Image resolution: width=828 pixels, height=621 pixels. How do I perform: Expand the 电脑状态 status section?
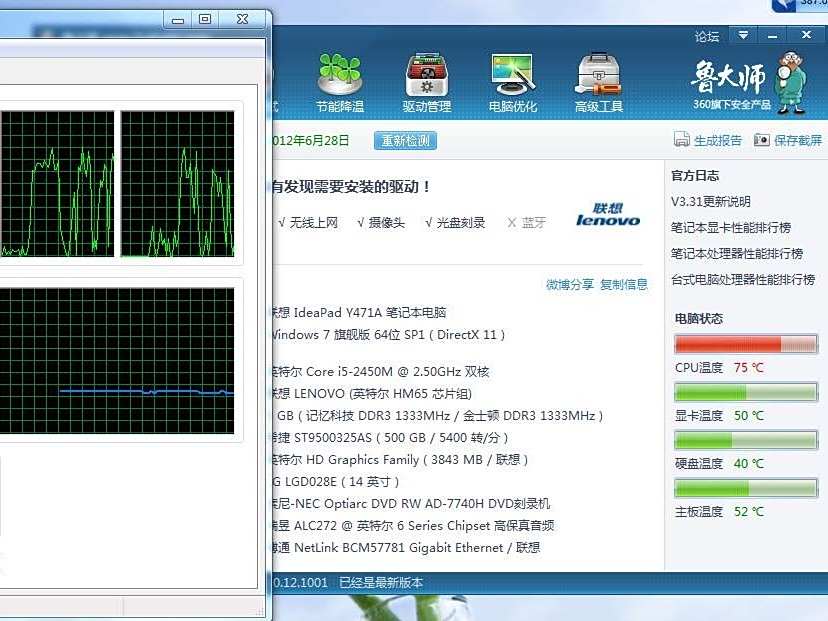point(699,318)
